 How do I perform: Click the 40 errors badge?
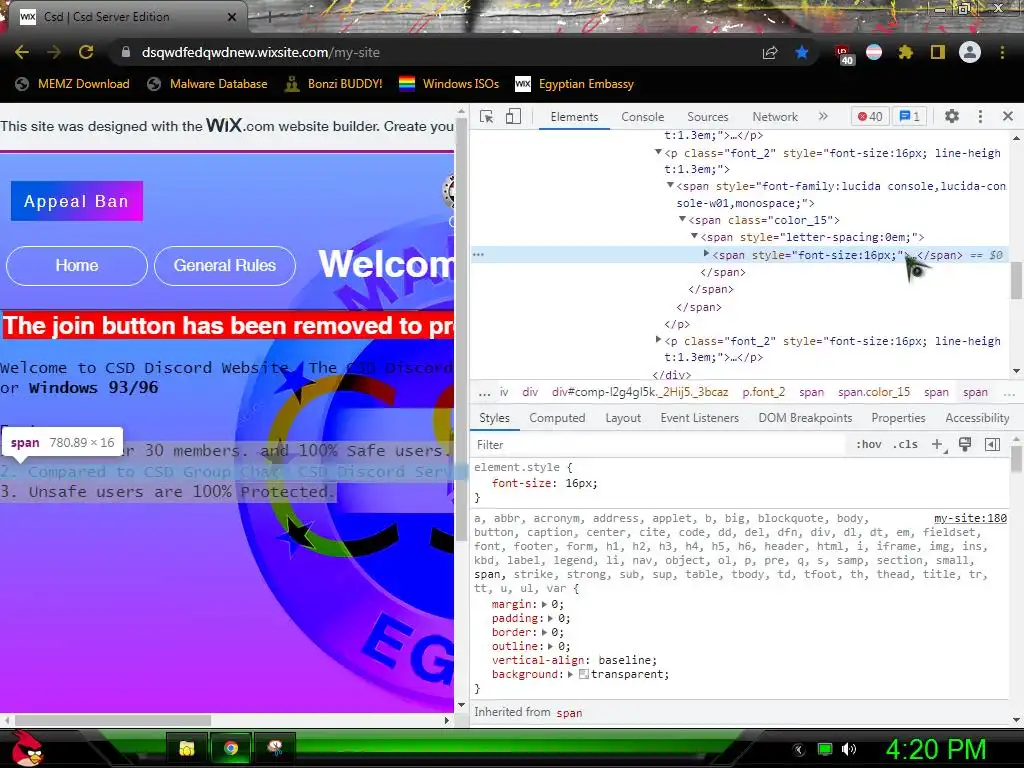point(870,117)
